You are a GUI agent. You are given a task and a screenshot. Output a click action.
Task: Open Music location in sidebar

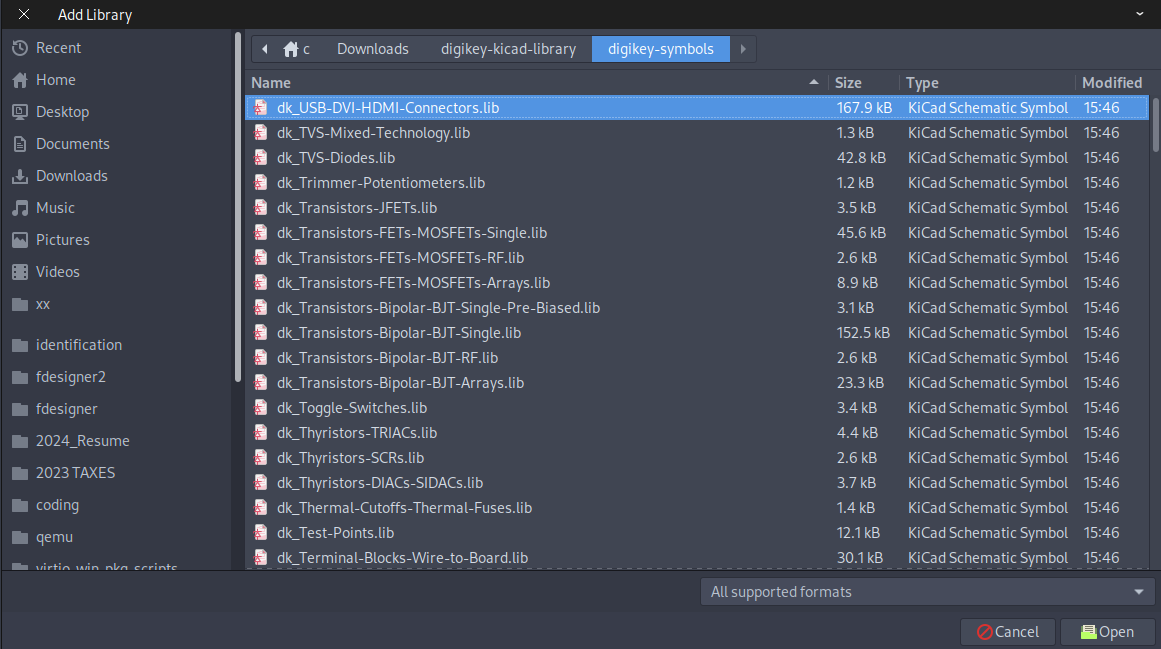[56, 208]
